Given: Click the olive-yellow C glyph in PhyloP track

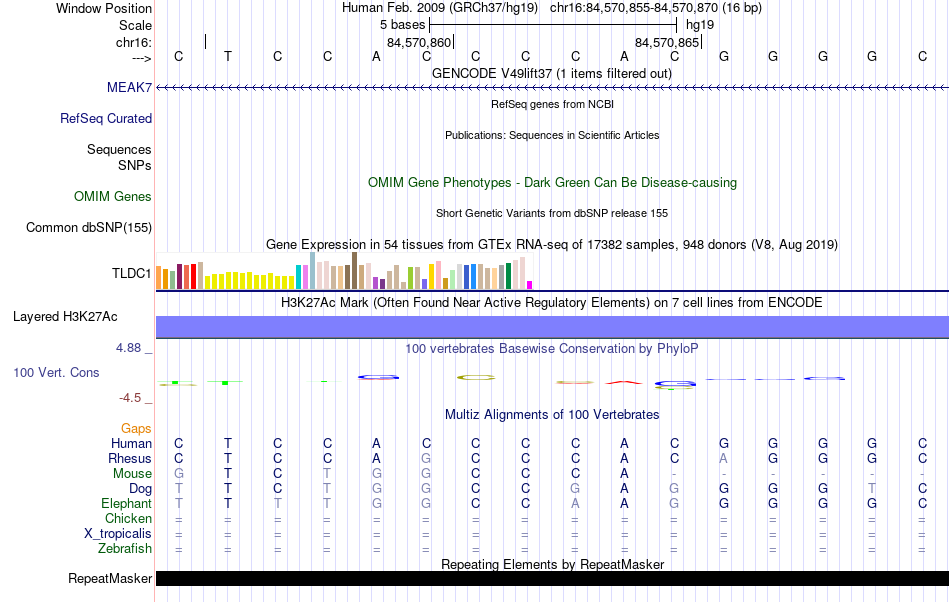Looking at the screenshot, I should click(476, 377).
